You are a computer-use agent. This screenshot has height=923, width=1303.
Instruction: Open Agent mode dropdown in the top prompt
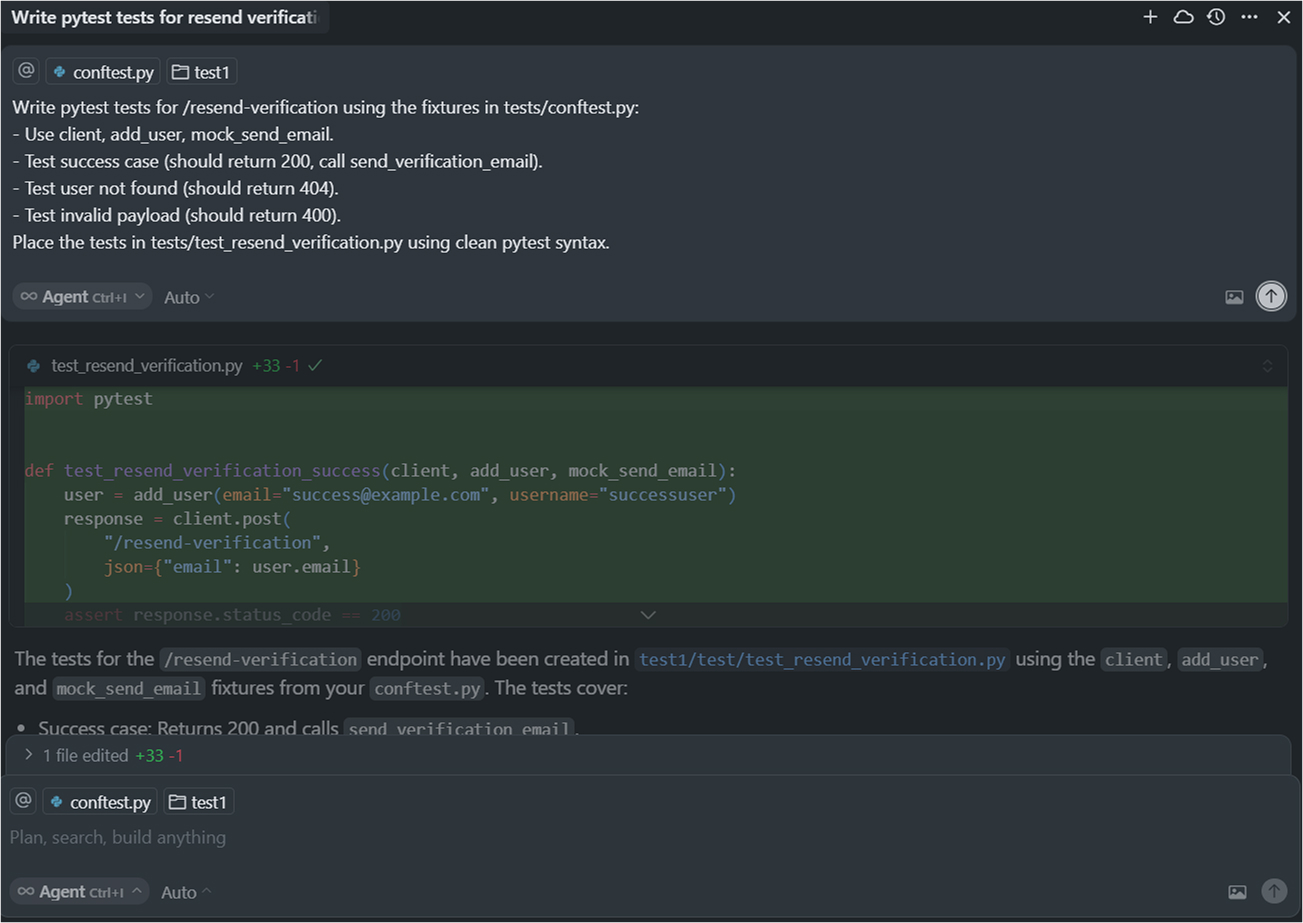coord(82,297)
